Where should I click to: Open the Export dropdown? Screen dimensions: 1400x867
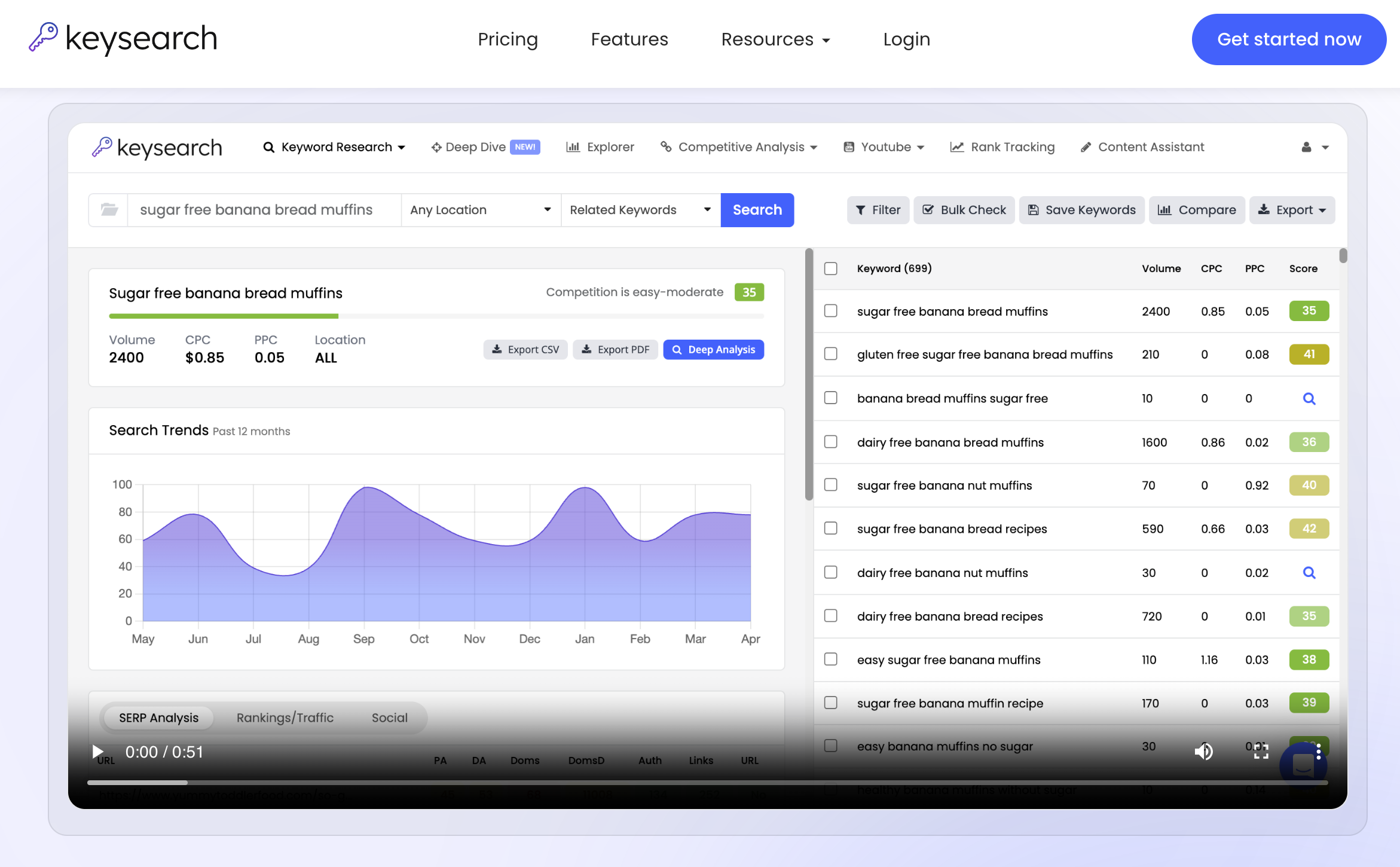pyautogui.click(x=1292, y=210)
